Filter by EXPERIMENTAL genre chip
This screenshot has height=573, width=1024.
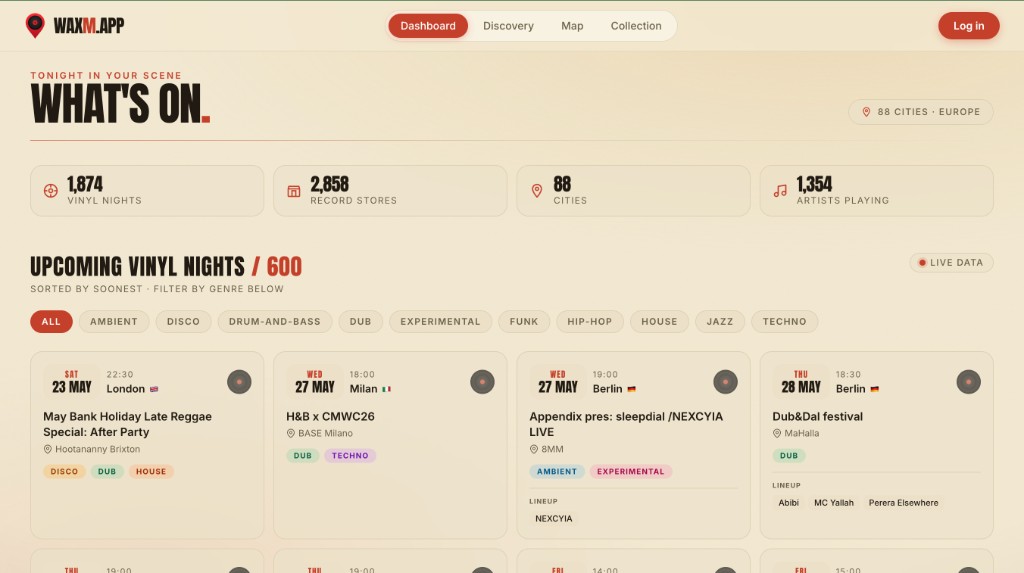click(x=440, y=321)
